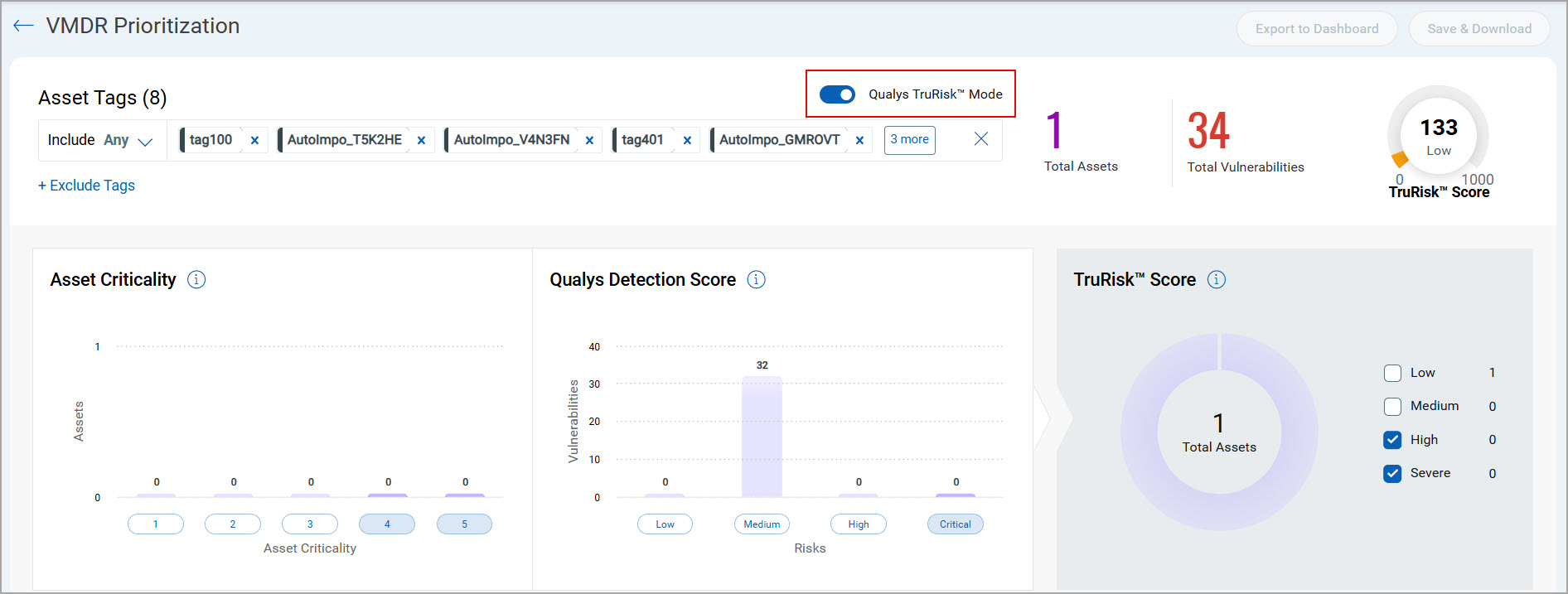Expand the 3 more tags list
The width and height of the screenshot is (1568, 594).
click(909, 140)
